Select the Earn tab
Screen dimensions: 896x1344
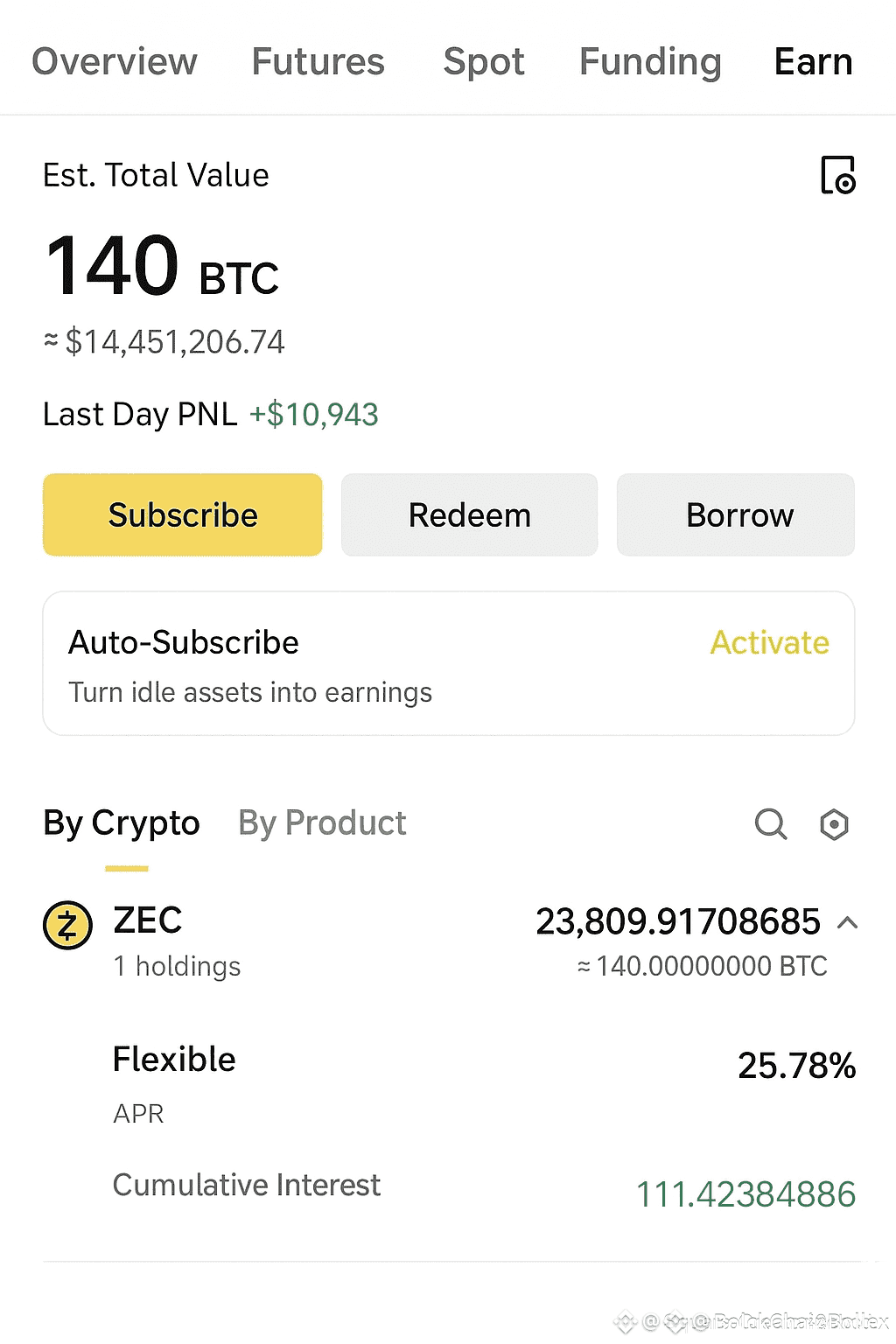(813, 61)
